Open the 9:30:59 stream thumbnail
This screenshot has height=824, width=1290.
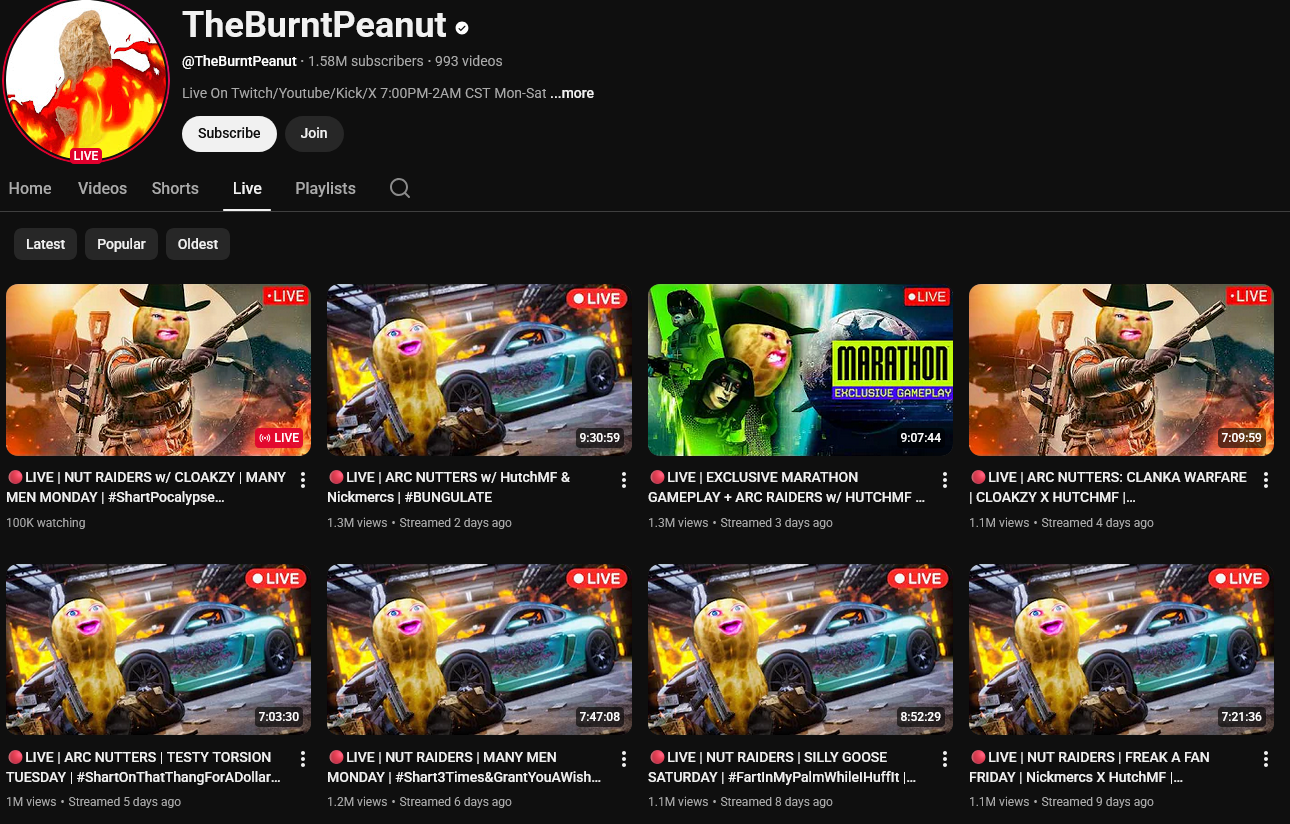point(479,370)
